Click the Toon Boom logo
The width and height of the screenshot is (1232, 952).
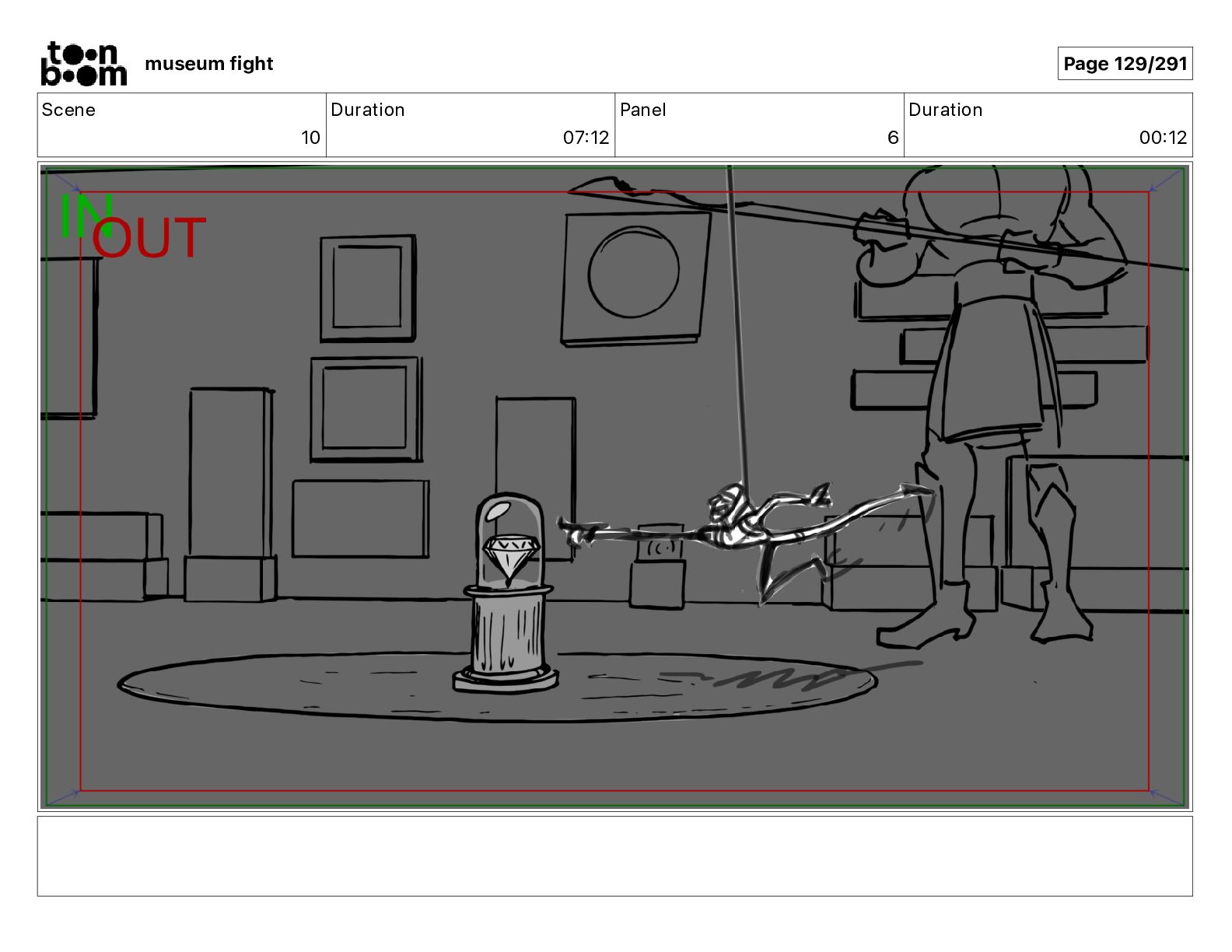click(83, 63)
